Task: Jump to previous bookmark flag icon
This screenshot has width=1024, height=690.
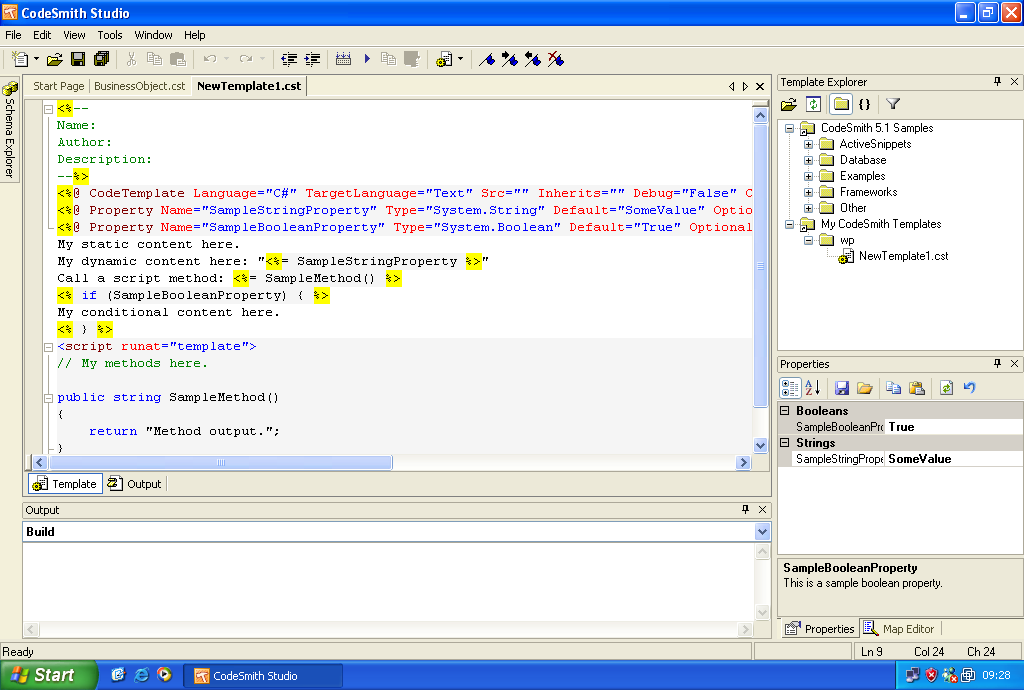Action: pyautogui.click(x=533, y=59)
